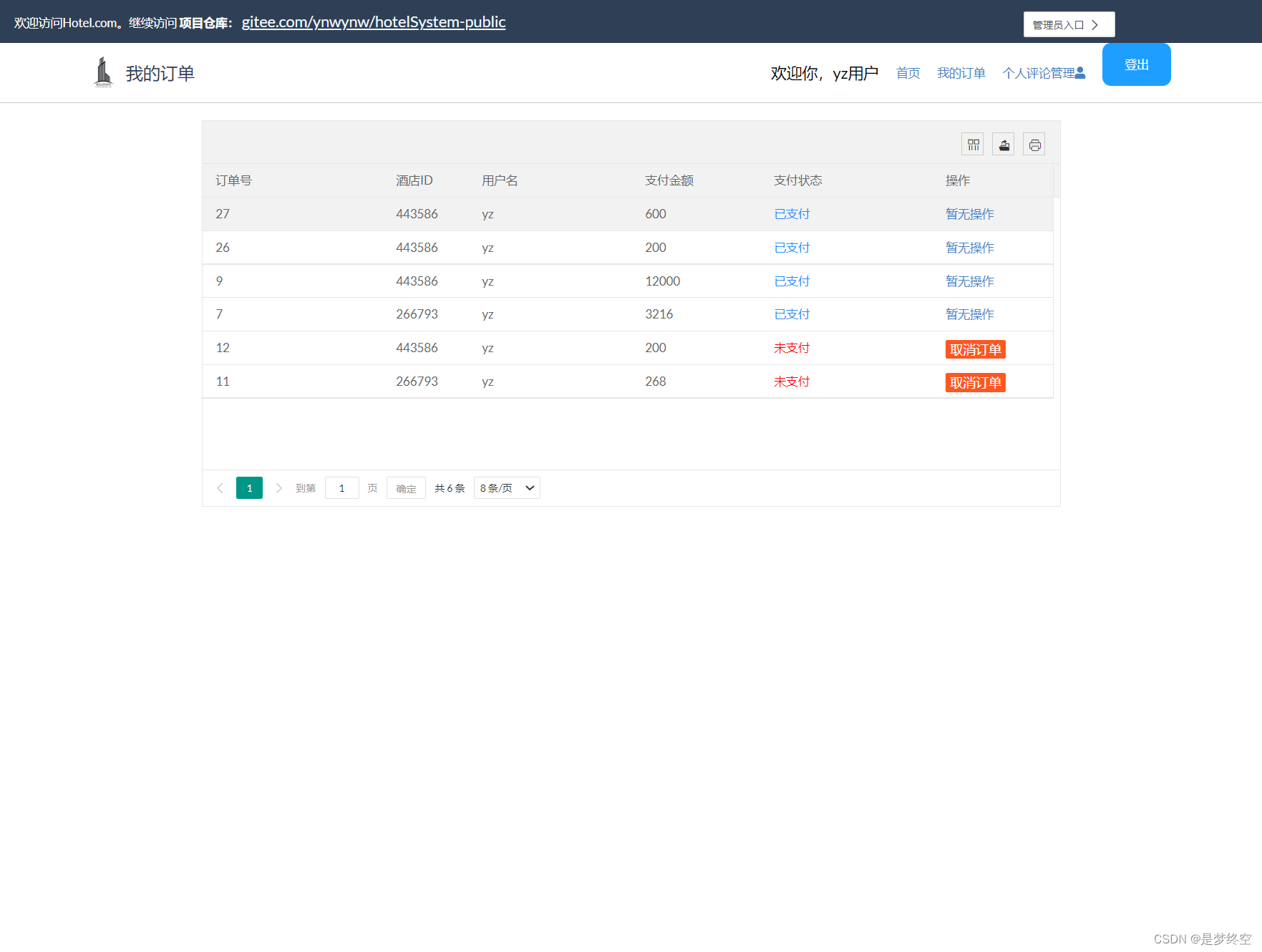Click payment amount 600
The width and height of the screenshot is (1262, 952).
coord(656,214)
